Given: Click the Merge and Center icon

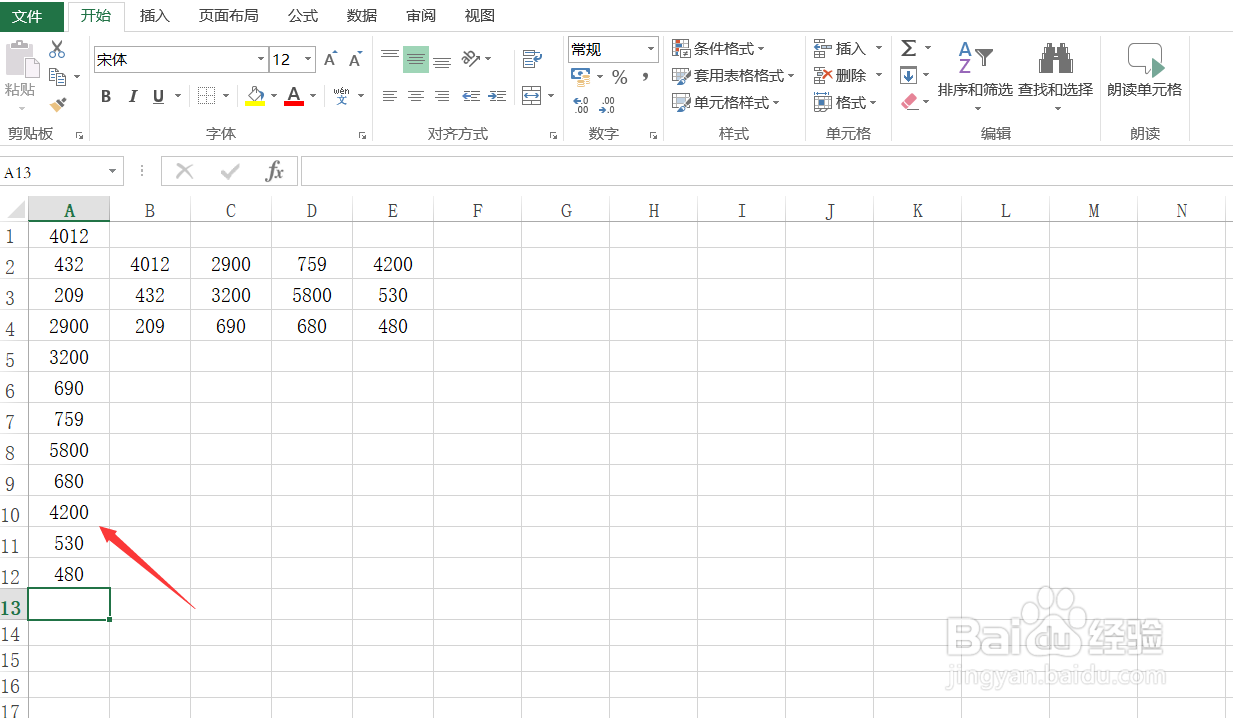Looking at the screenshot, I should point(531,96).
